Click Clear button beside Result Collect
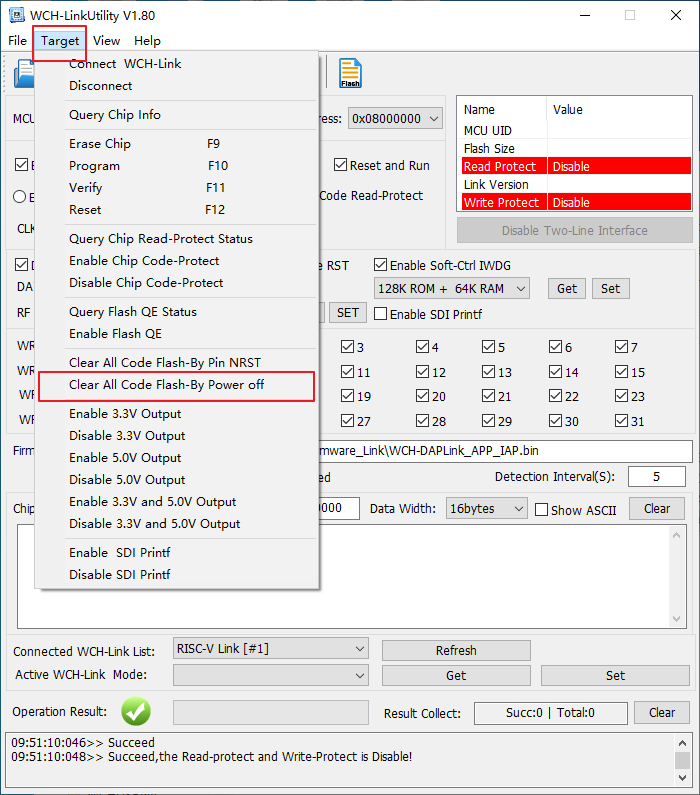Image resolution: width=700 pixels, height=795 pixels. coord(661,713)
